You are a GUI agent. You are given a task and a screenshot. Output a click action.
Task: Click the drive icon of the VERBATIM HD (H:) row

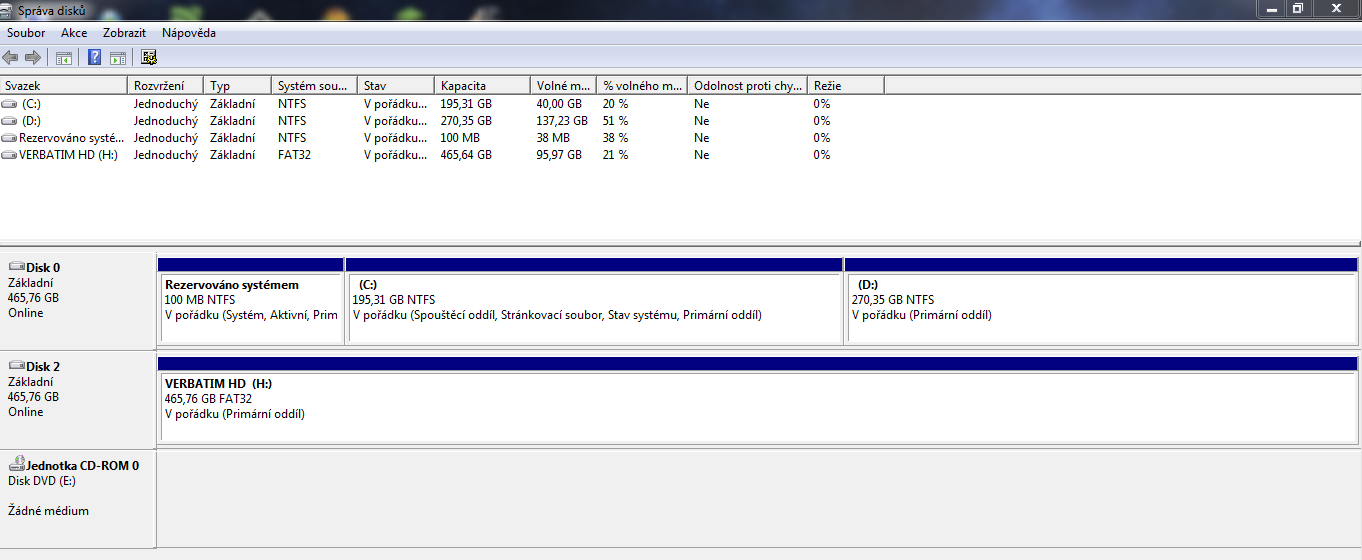pyautogui.click(x=9, y=155)
